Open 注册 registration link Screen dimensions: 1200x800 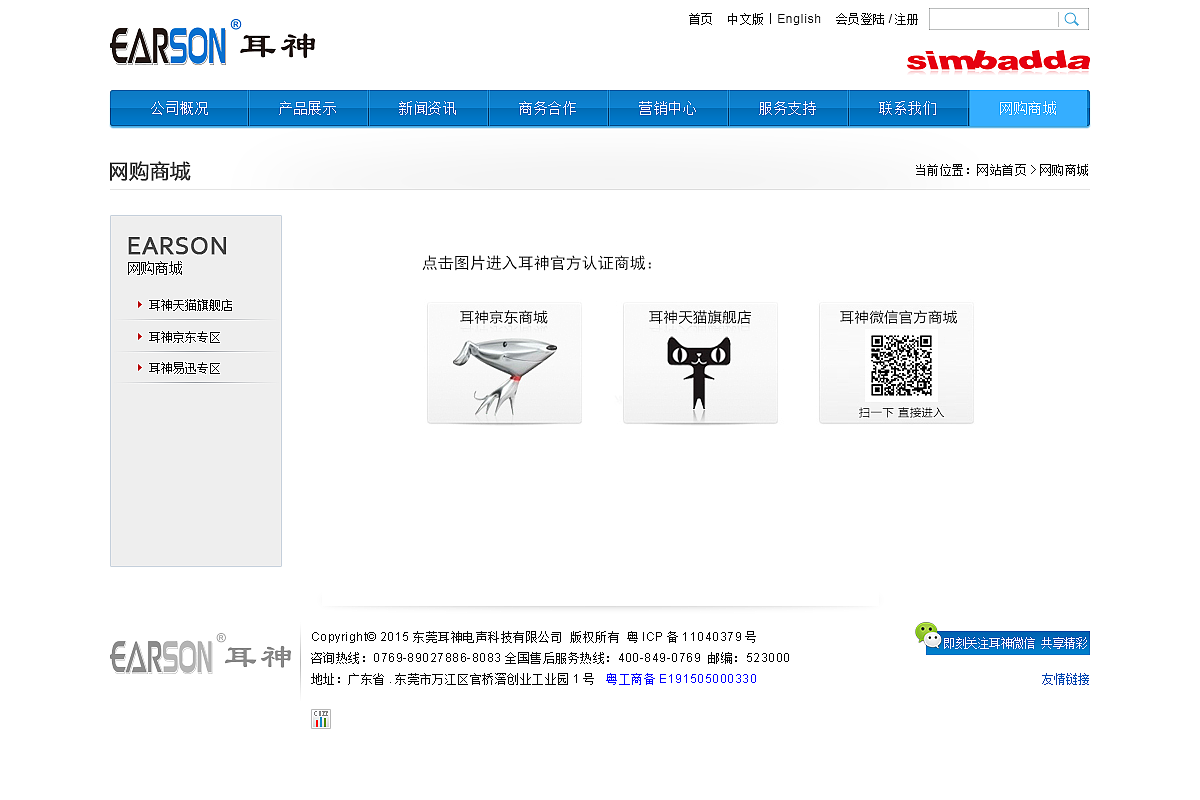click(906, 19)
